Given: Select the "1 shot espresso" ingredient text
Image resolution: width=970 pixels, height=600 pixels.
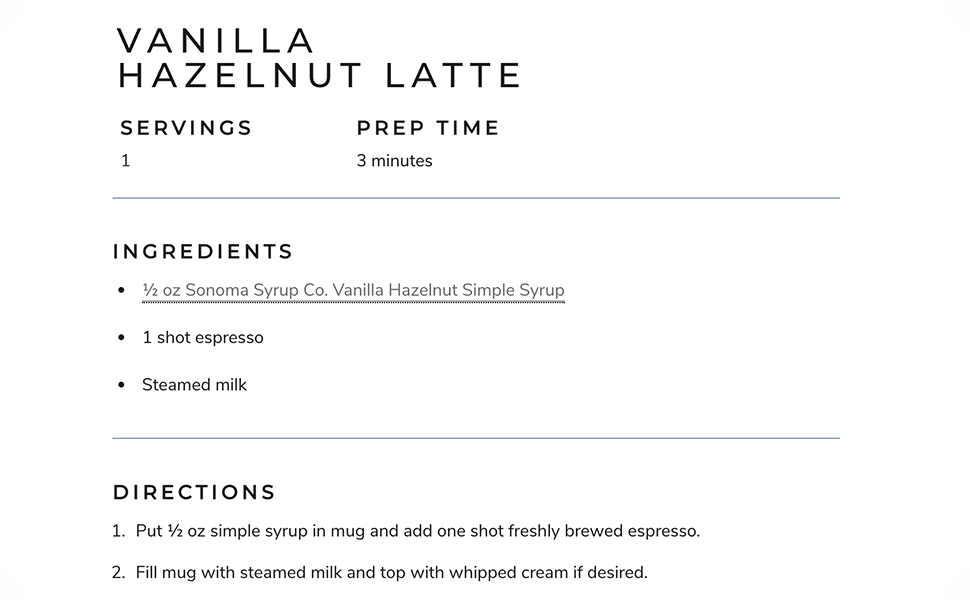Looking at the screenshot, I should click(203, 337).
